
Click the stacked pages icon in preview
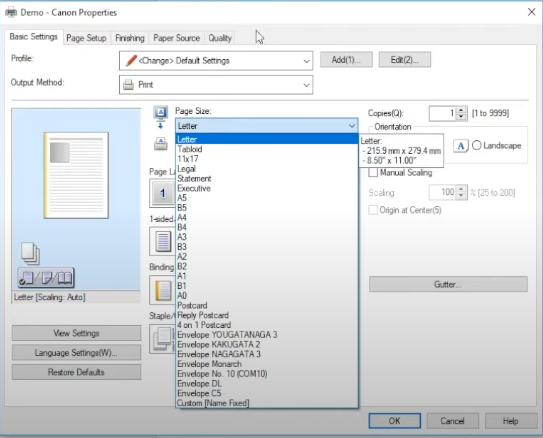tap(30, 253)
